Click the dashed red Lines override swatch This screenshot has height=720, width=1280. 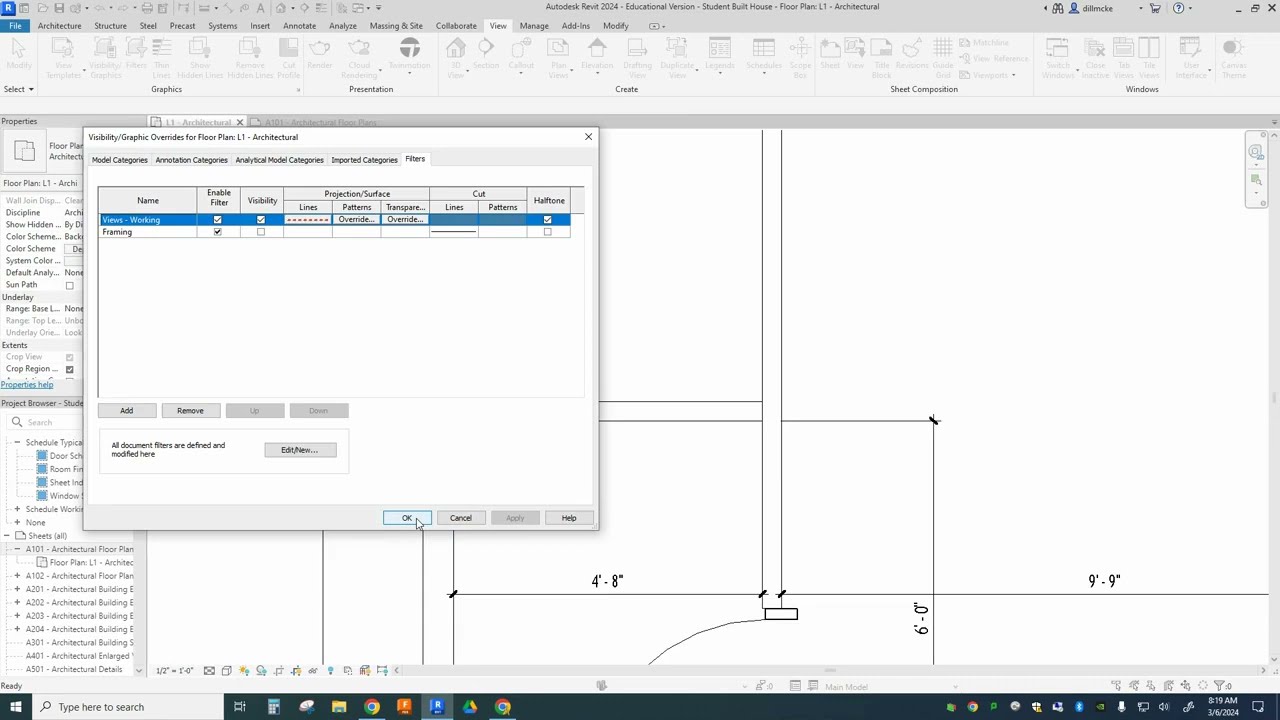[x=308, y=220]
